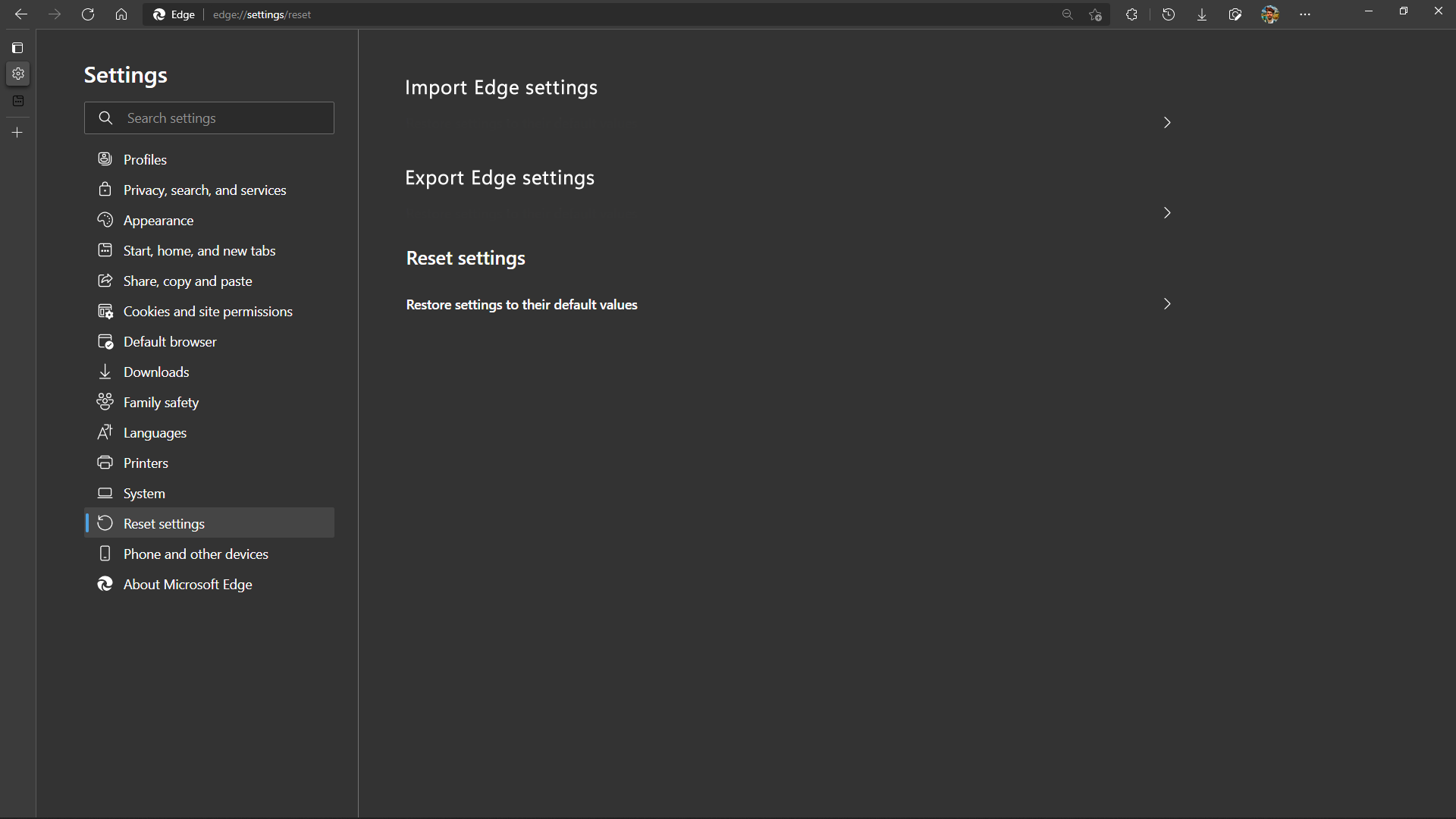Image resolution: width=1456 pixels, height=819 pixels.
Task: Add a new tab with plus icon
Action: pos(17,132)
